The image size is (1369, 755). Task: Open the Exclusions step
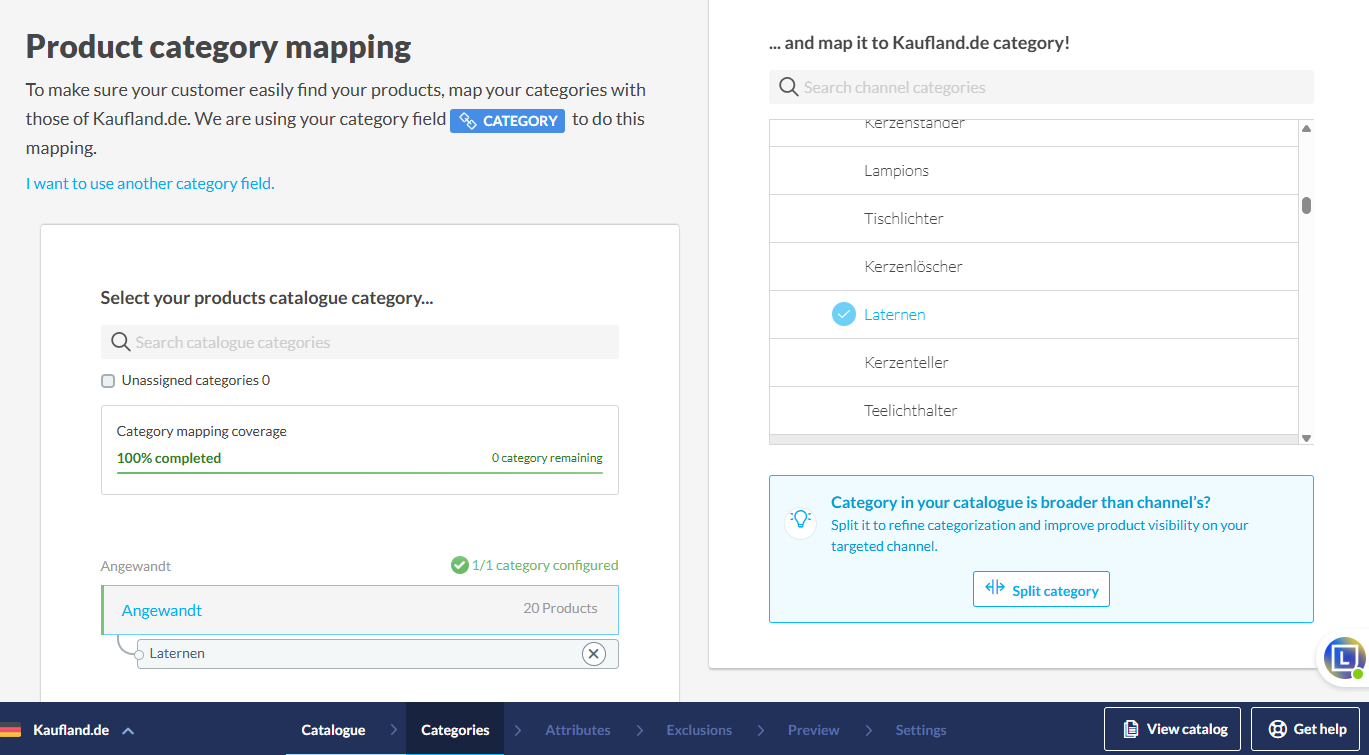pos(699,730)
